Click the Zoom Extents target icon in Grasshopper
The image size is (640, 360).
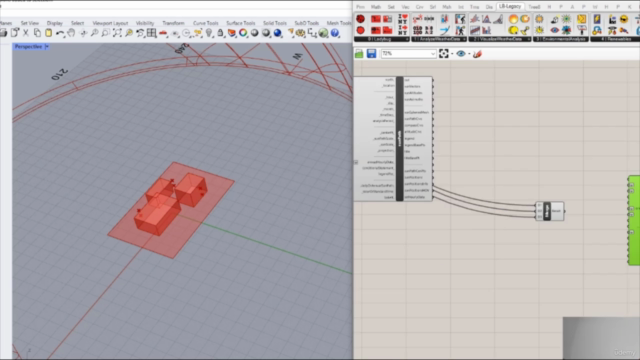click(x=444, y=53)
